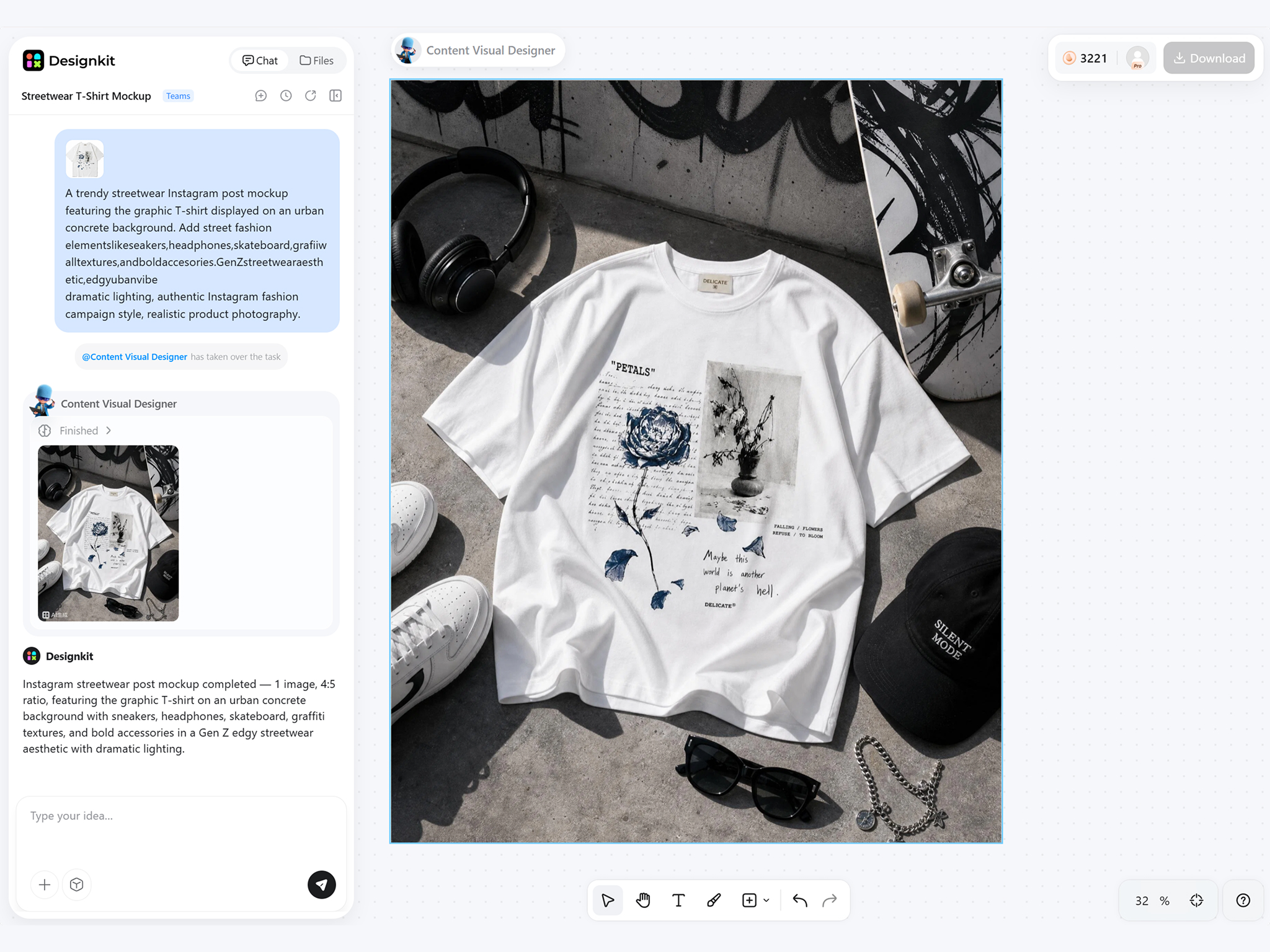
Task: Open the help question mark
Action: (x=1243, y=901)
